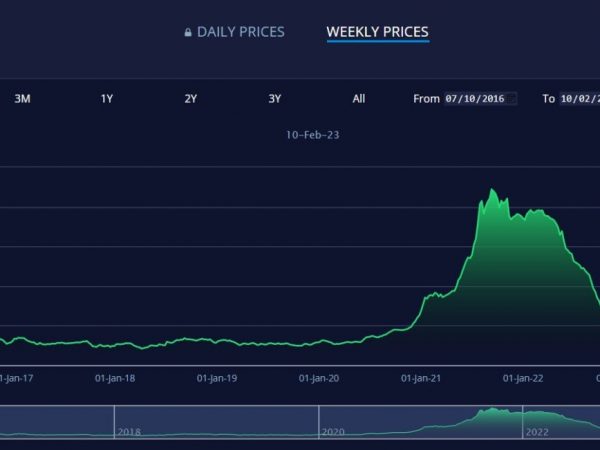
Task: Click the lock icon beside Daily Prices
Action: pyautogui.click(x=188, y=32)
